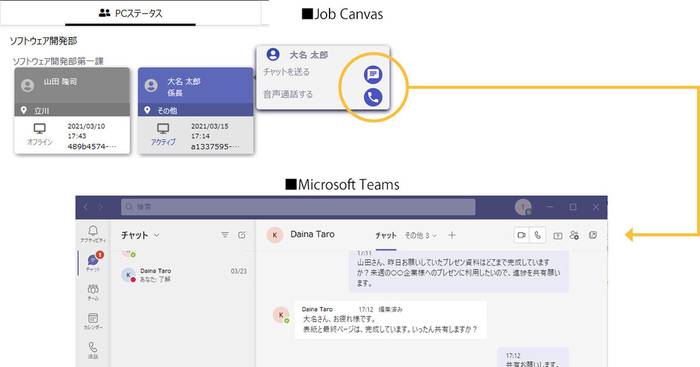Click location pin next to 立川
This screenshot has height=367, width=700.
[24, 110]
